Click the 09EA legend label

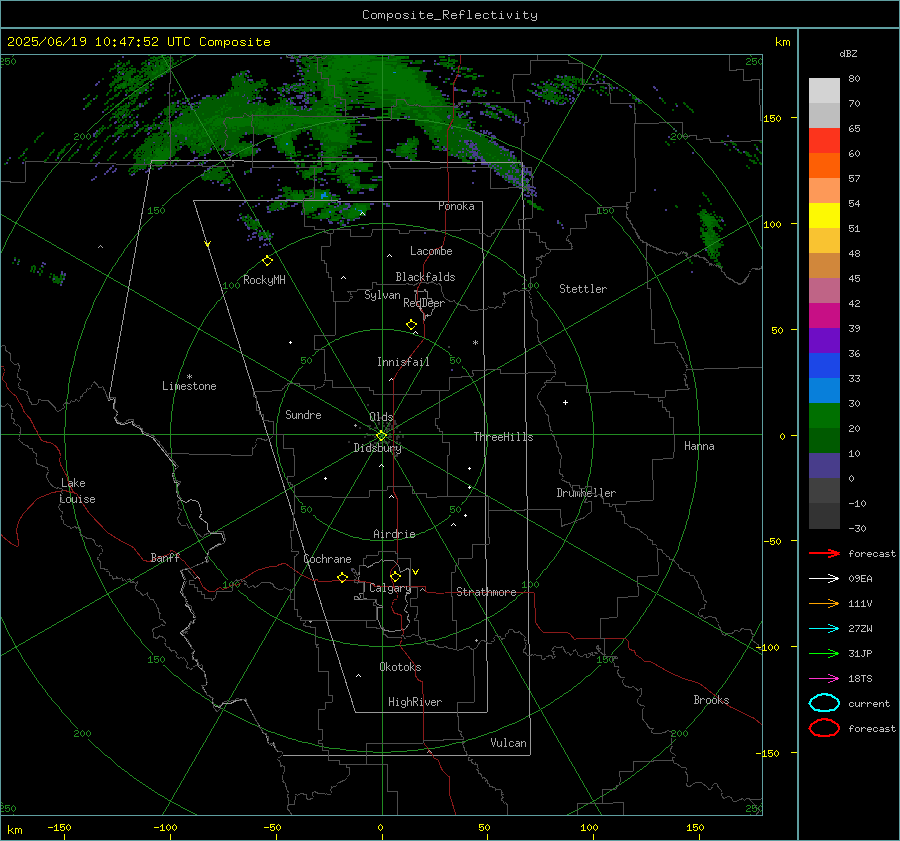coord(860,579)
